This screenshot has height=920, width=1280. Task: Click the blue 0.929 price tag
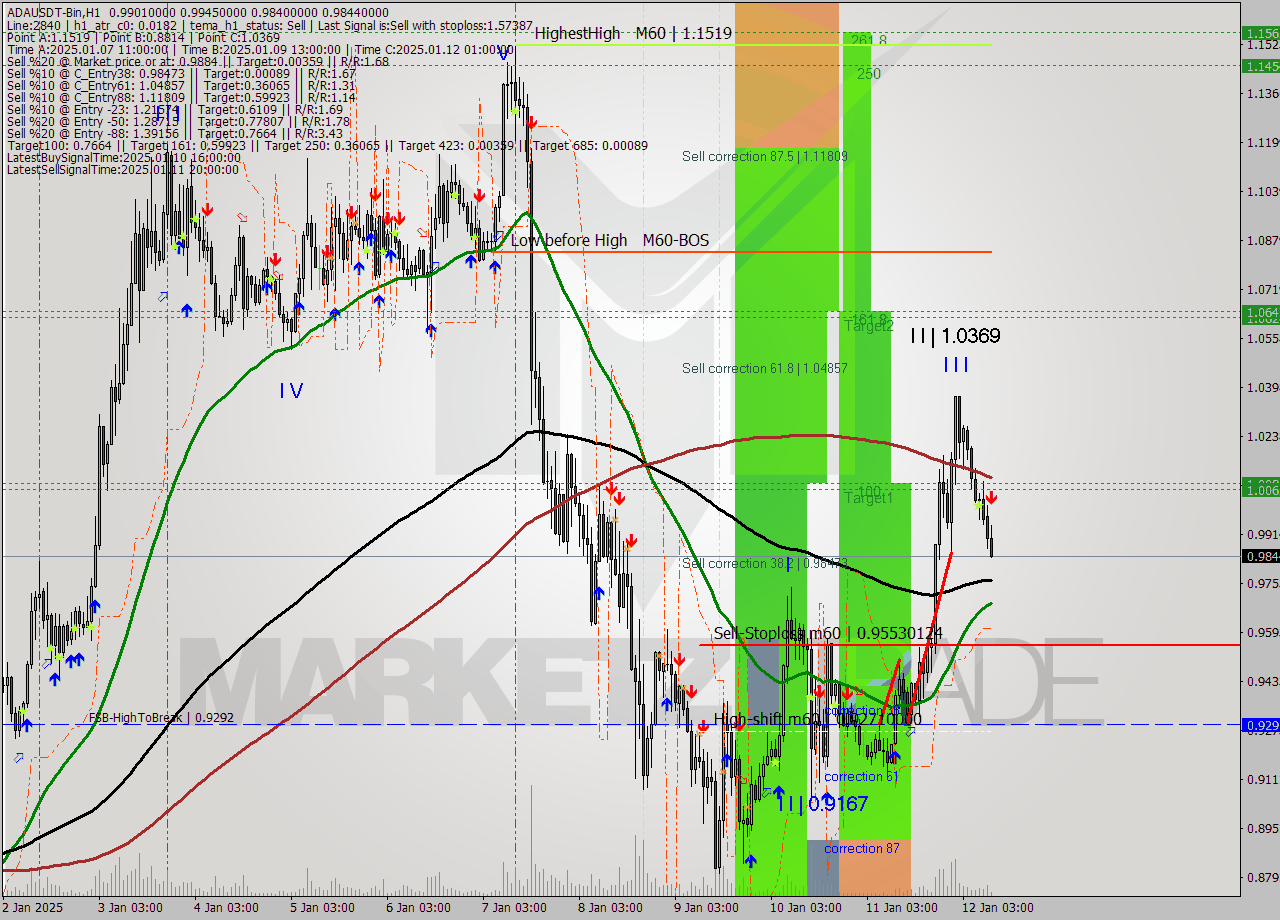pyautogui.click(x=1260, y=724)
